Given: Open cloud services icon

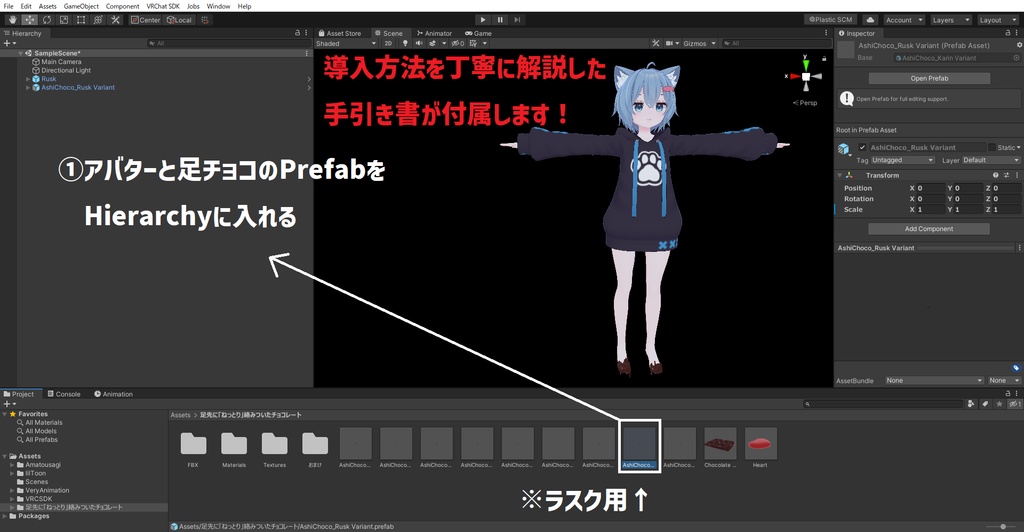Looking at the screenshot, I should click(x=870, y=20).
